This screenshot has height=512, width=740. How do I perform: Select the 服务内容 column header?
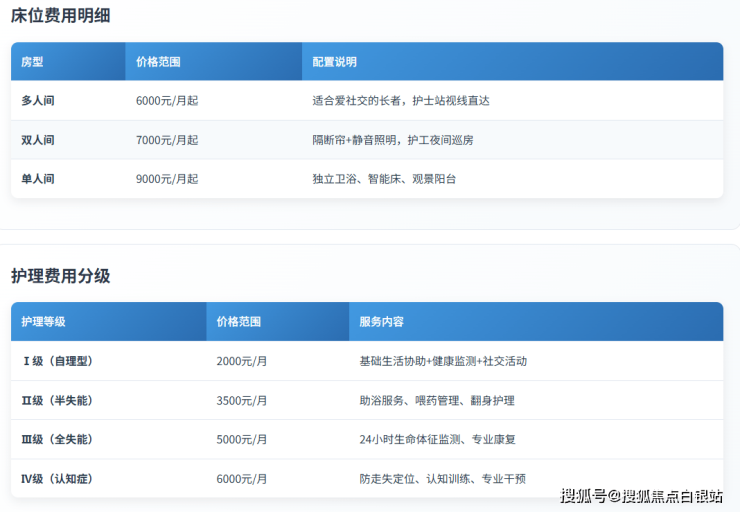pyautogui.click(x=382, y=322)
